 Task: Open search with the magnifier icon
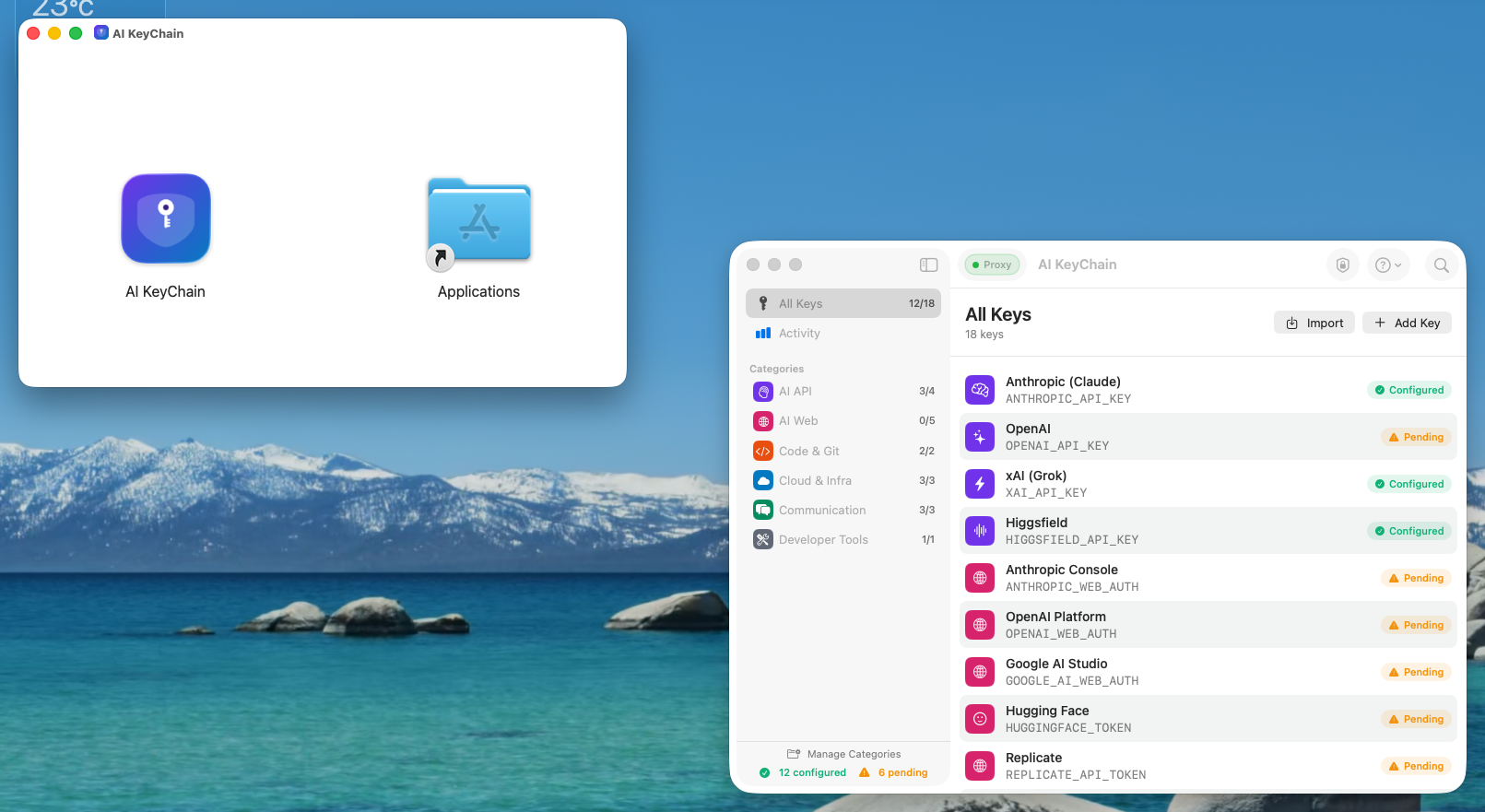click(x=1442, y=265)
